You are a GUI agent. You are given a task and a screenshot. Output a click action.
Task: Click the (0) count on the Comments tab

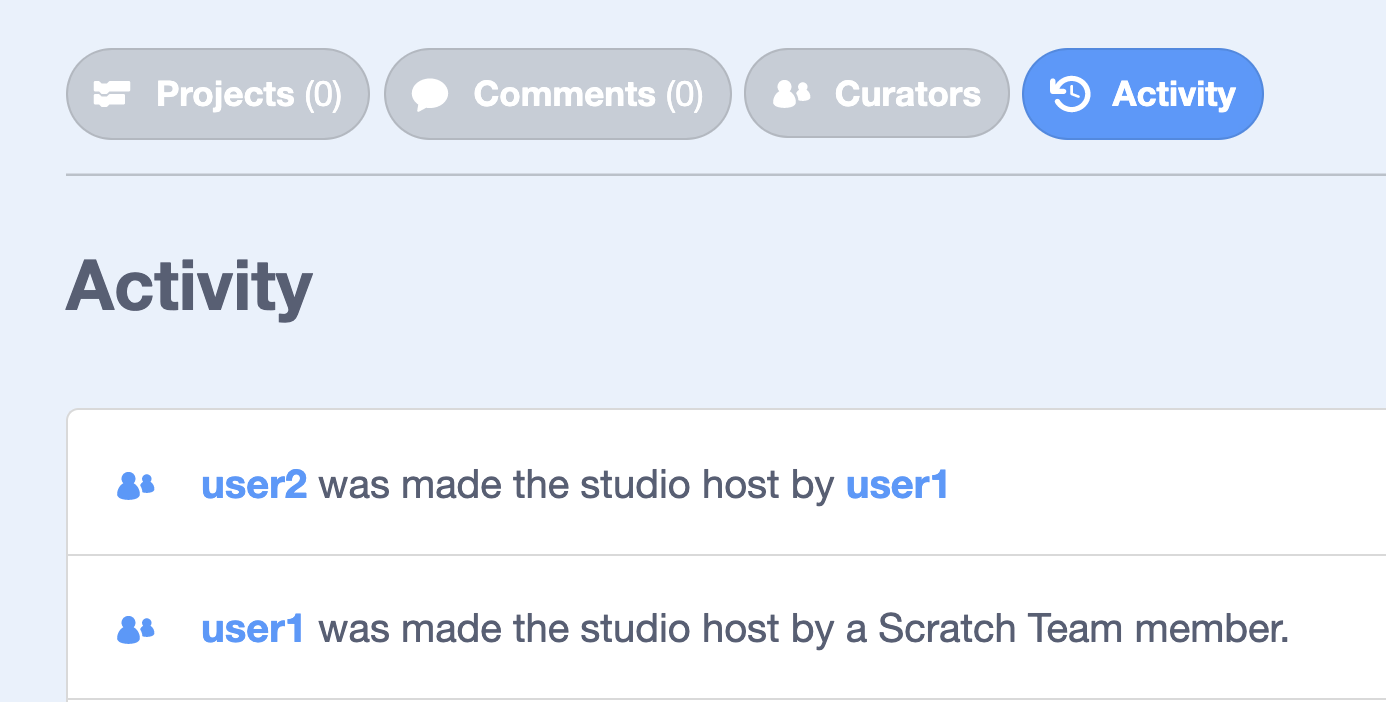tap(685, 94)
